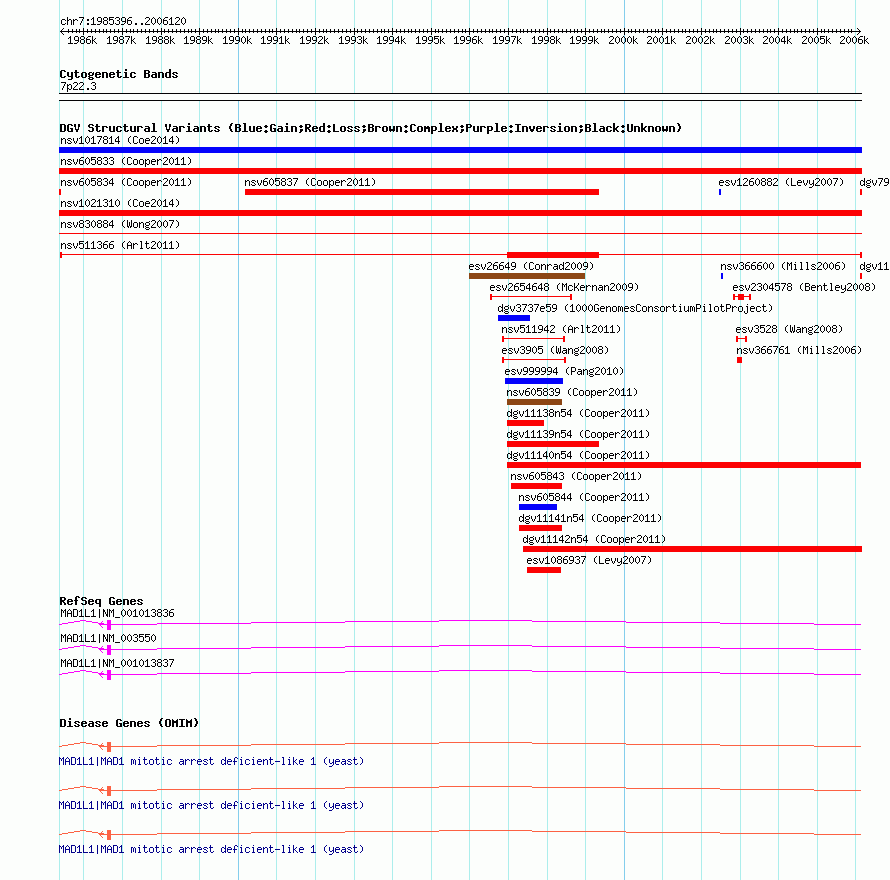Click the 1990k ruler tick label
The height and width of the screenshot is (880, 890).
click(237, 40)
